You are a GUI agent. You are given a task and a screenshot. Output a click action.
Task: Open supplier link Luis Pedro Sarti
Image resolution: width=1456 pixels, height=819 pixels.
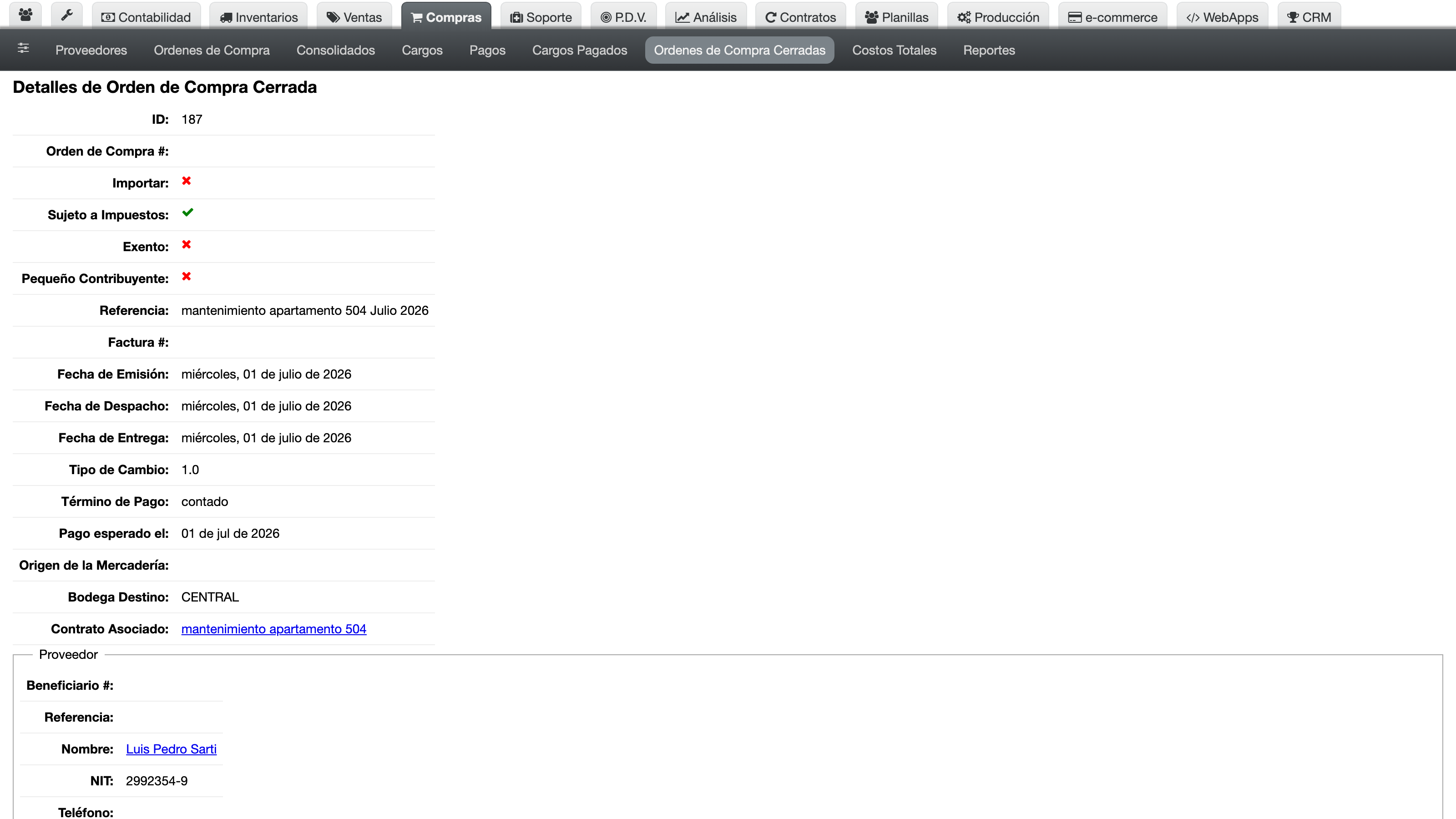(x=171, y=749)
